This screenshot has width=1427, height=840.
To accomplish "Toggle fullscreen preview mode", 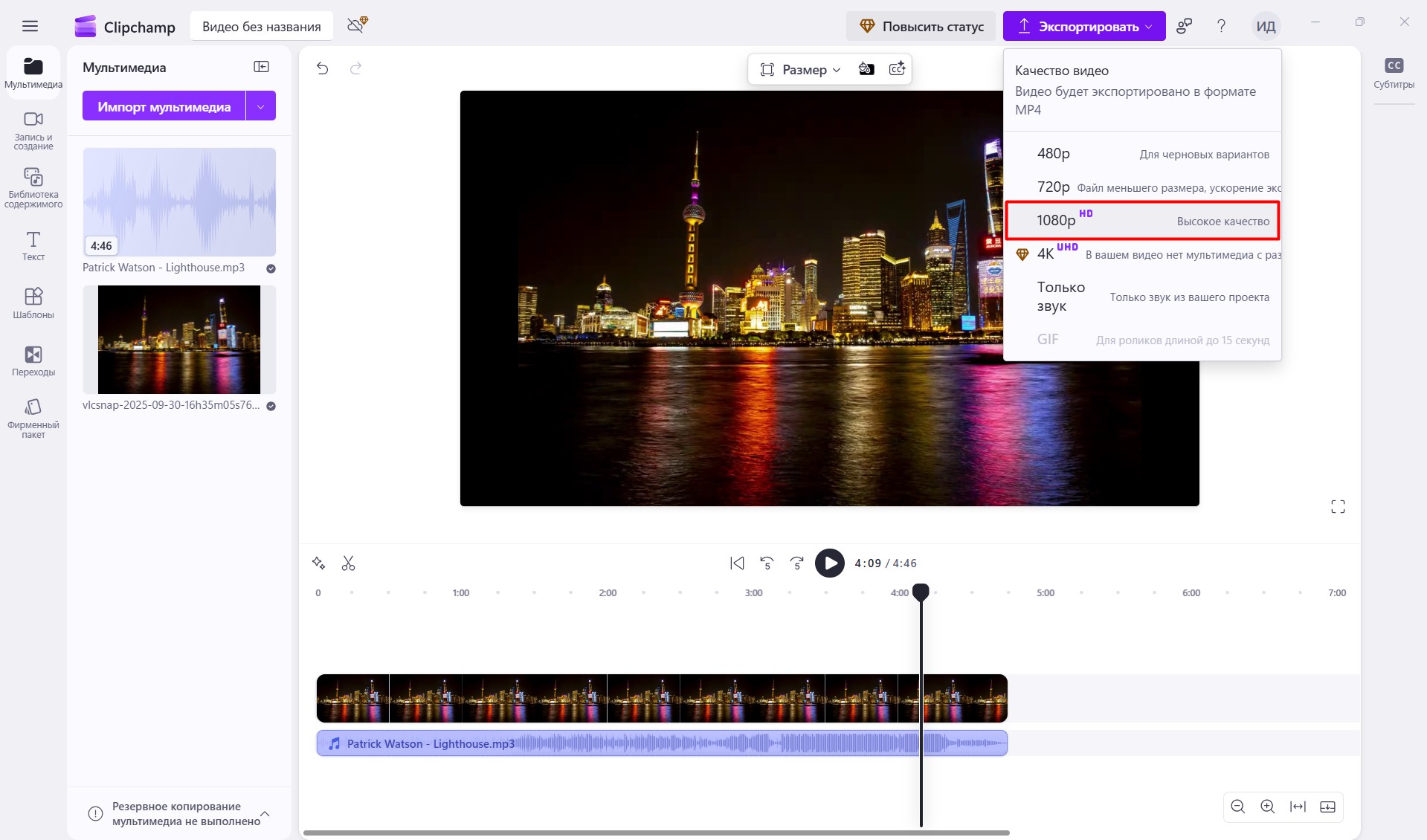I will [x=1338, y=507].
